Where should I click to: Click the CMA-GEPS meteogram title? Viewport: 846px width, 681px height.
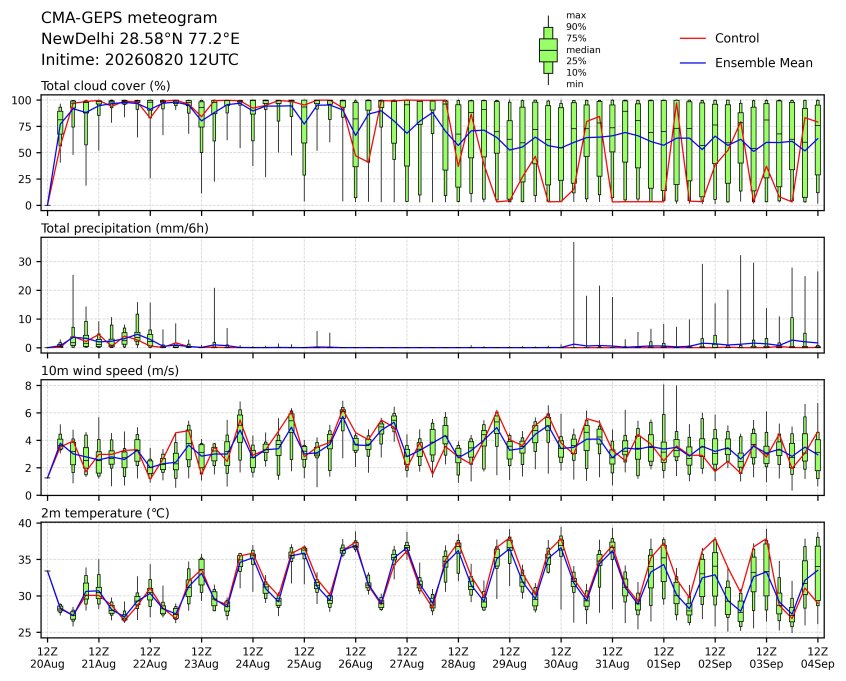point(129,18)
